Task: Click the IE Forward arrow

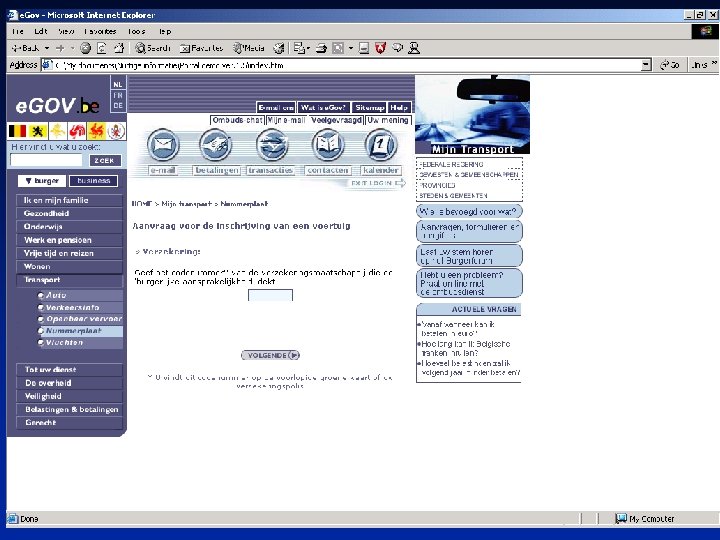Action: click(60, 48)
